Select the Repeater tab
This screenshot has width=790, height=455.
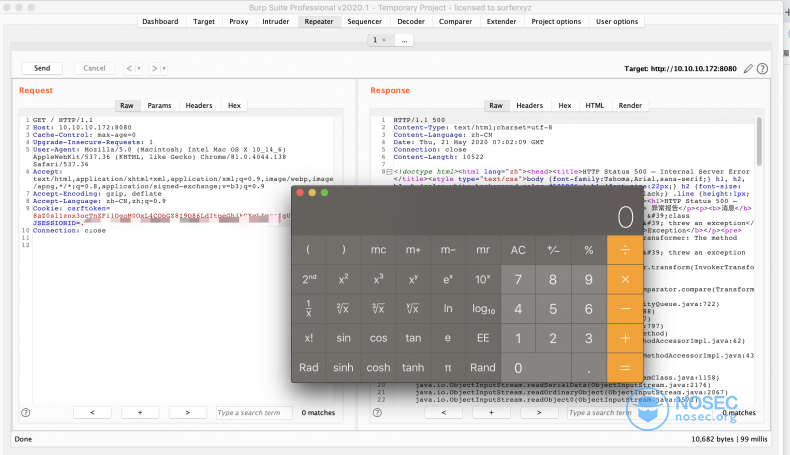click(x=318, y=22)
